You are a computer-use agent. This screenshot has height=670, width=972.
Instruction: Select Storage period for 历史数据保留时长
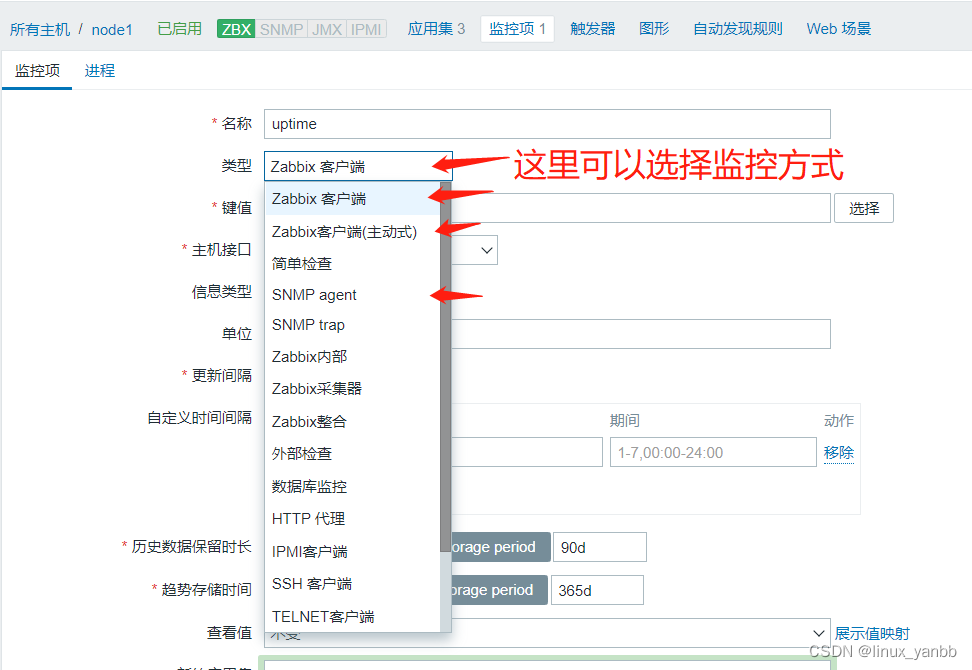coord(501,547)
